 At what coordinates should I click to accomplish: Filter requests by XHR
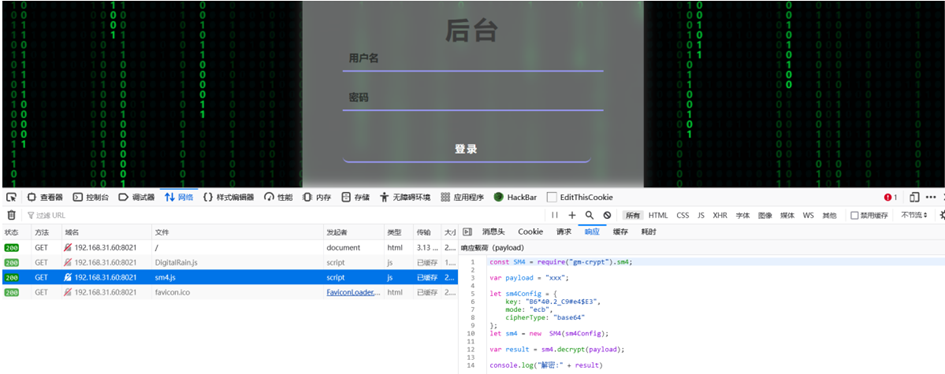click(x=720, y=215)
